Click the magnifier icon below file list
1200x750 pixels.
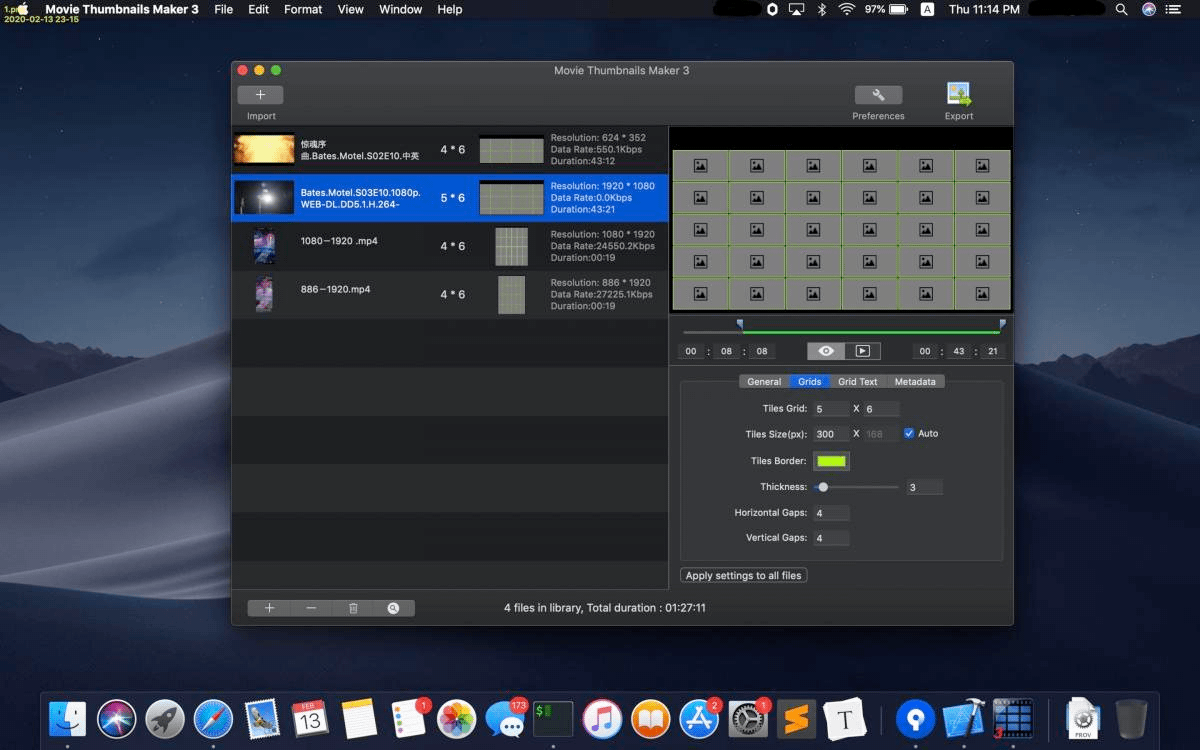(393, 608)
